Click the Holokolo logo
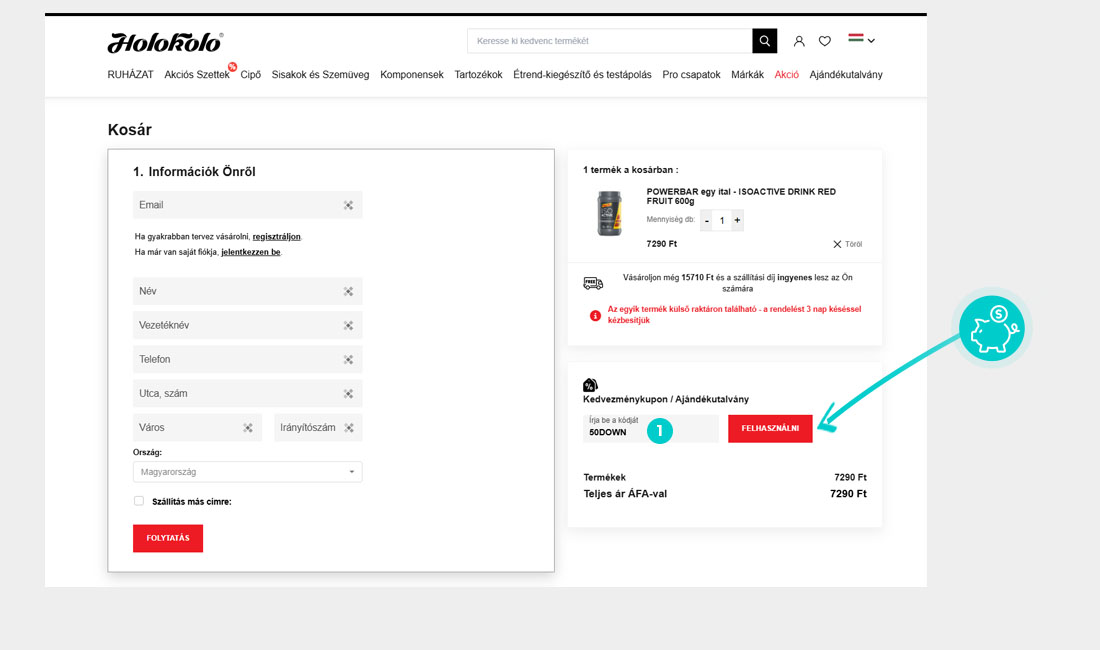This screenshot has width=1100, height=650. click(165, 42)
